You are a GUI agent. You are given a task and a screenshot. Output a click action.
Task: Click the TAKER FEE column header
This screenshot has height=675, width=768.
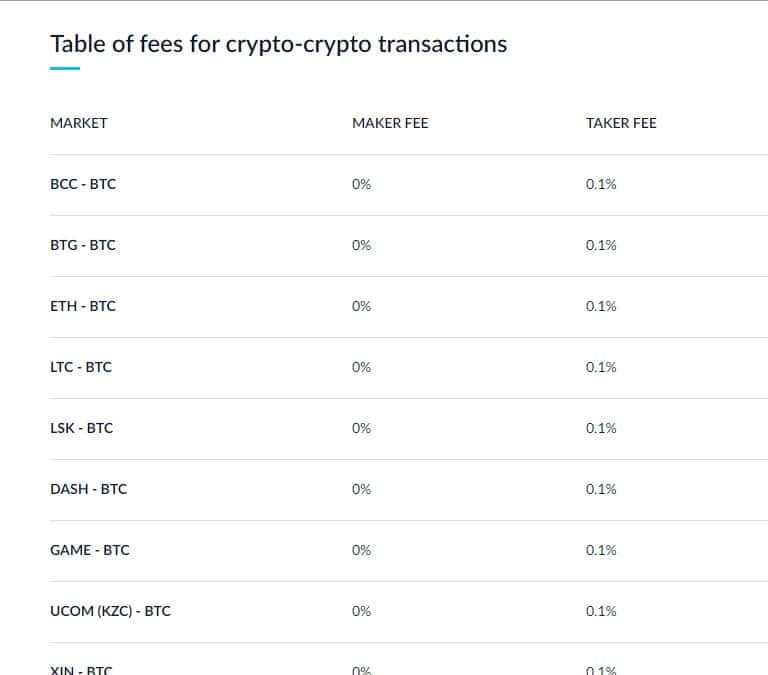click(x=621, y=123)
